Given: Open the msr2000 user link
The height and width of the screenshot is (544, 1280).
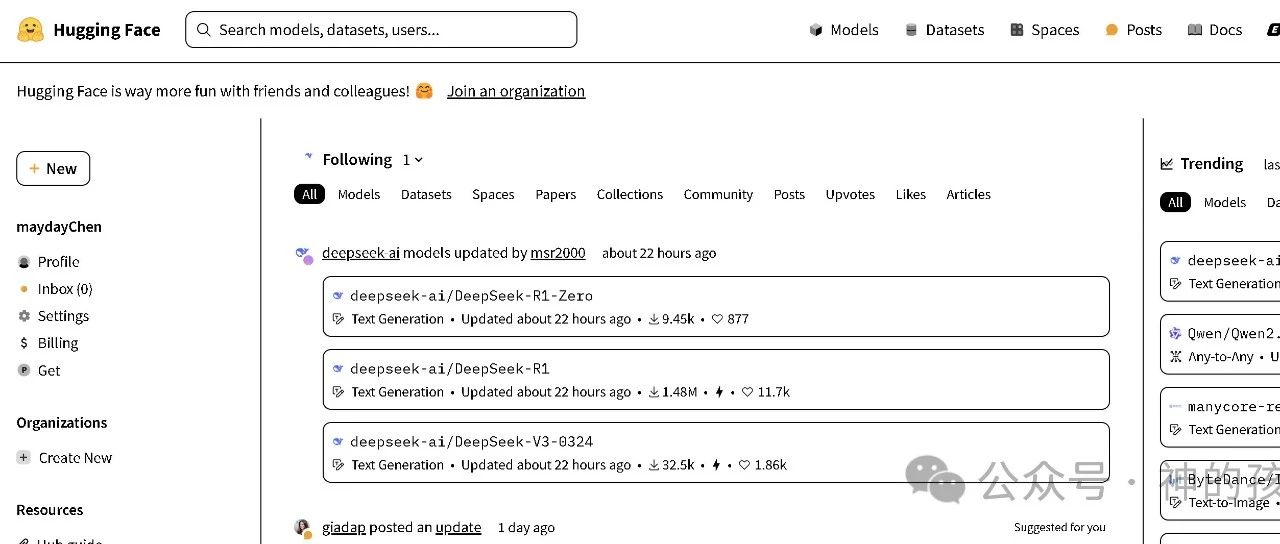Looking at the screenshot, I should 558,253.
